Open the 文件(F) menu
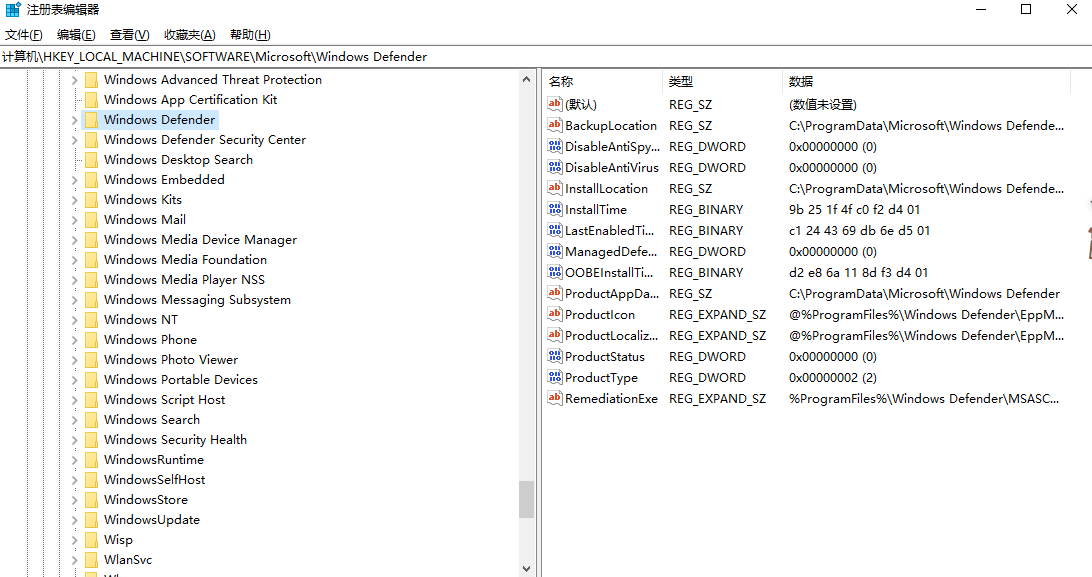 24,35
